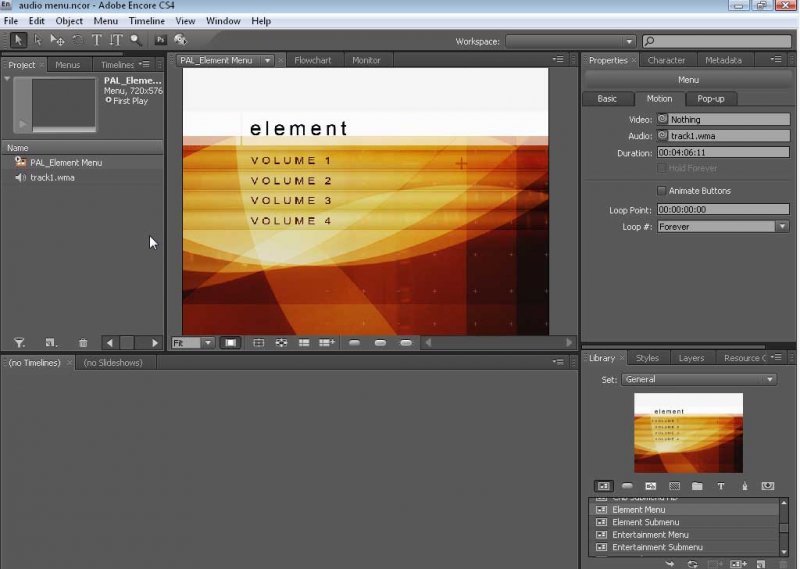Toggle text filter in Library panel
The height and width of the screenshot is (569, 800).
[x=721, y=486]
